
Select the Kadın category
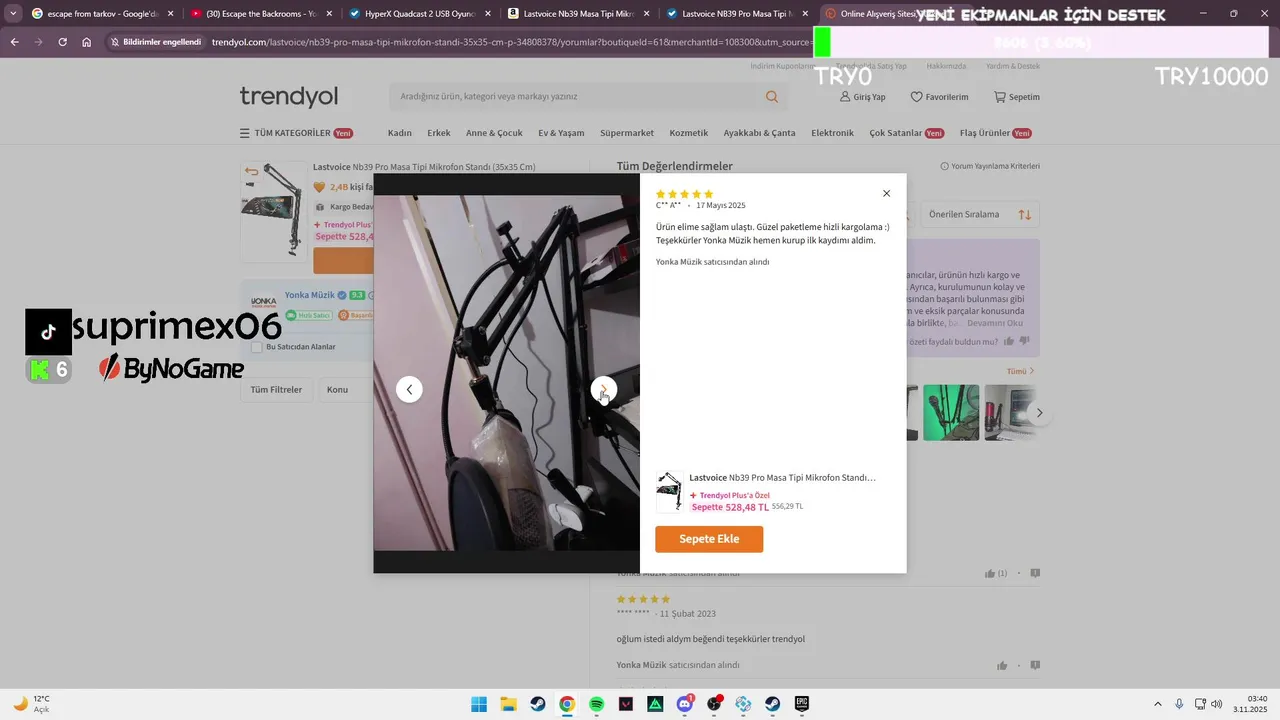400,133
